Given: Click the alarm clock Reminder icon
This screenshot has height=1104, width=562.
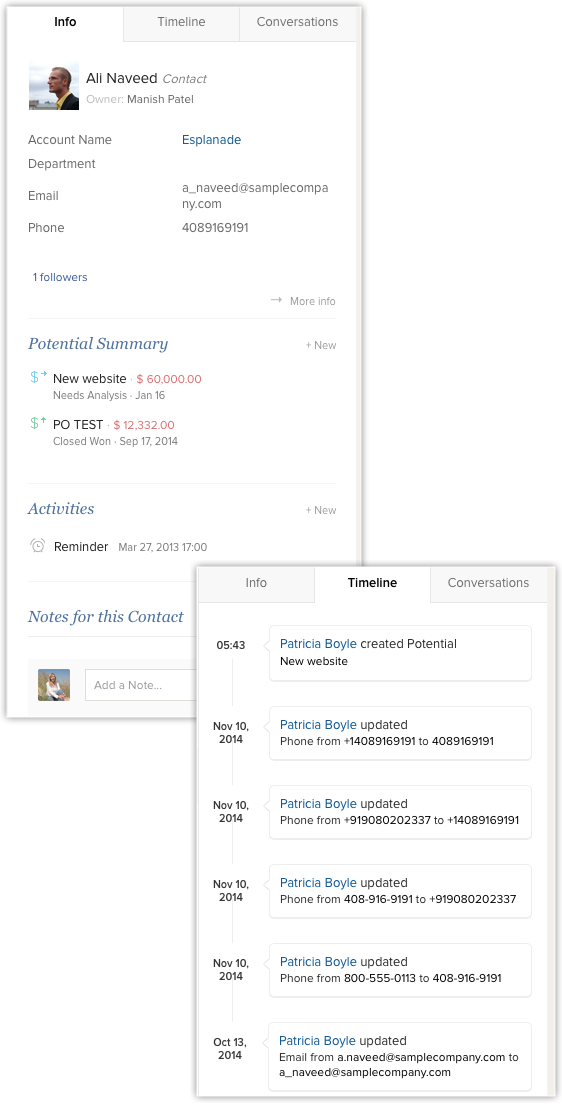Looking at the screenshot, I should click(38, 546).
